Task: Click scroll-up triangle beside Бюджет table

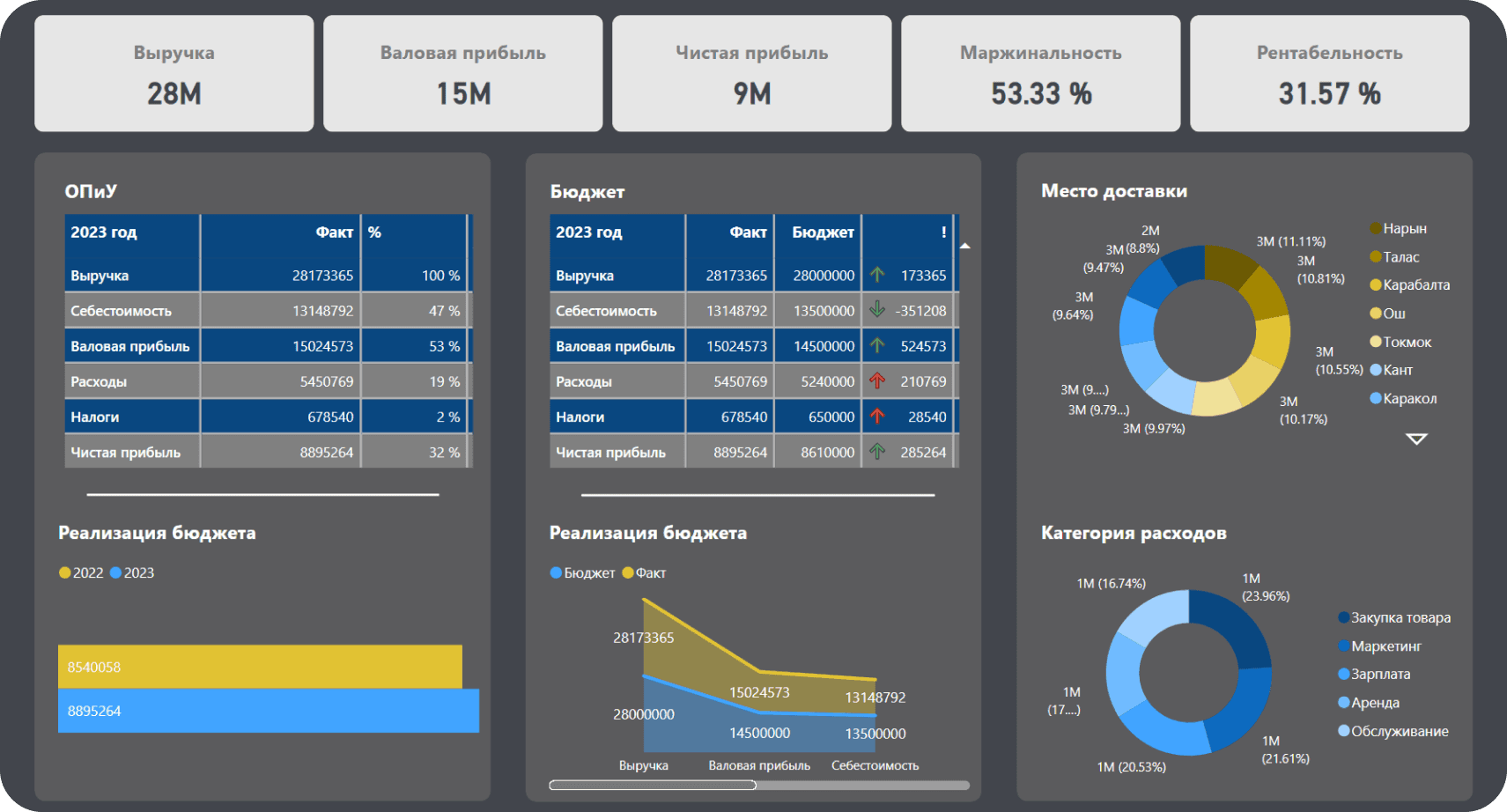Action: click(x=964, y=246)
